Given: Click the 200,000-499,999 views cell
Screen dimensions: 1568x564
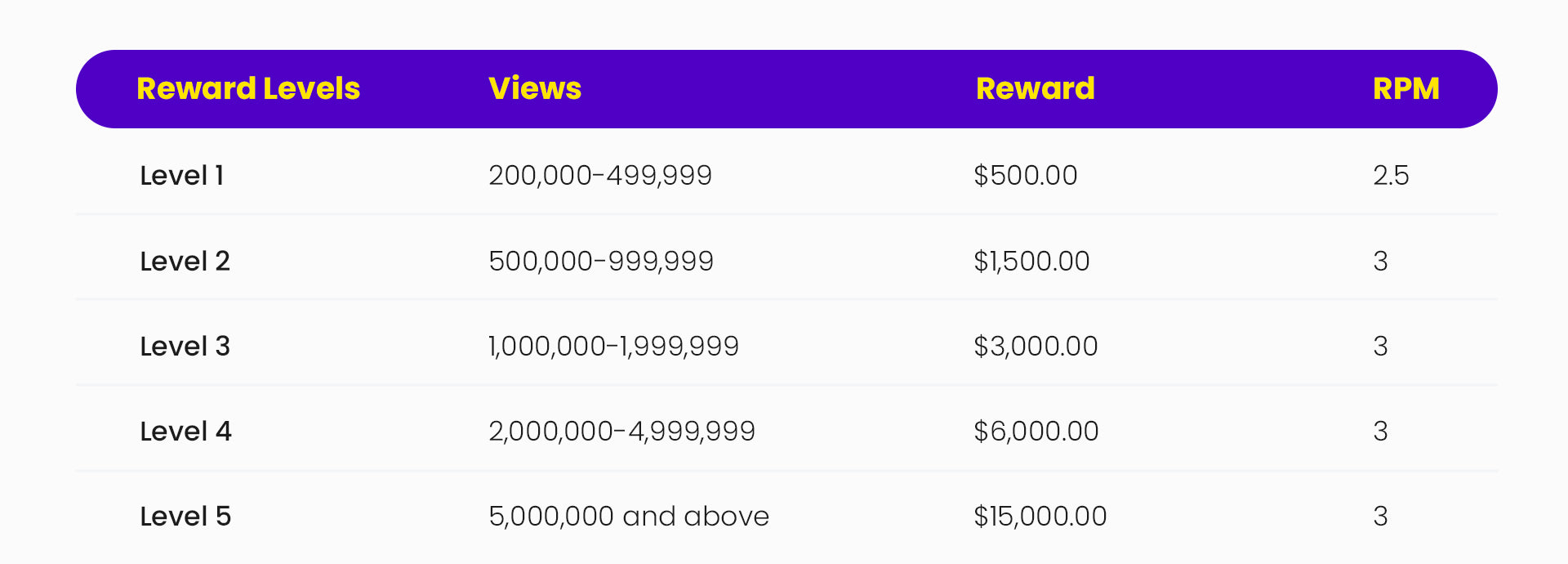Looking at the screenshot, I should pos(600,175).
